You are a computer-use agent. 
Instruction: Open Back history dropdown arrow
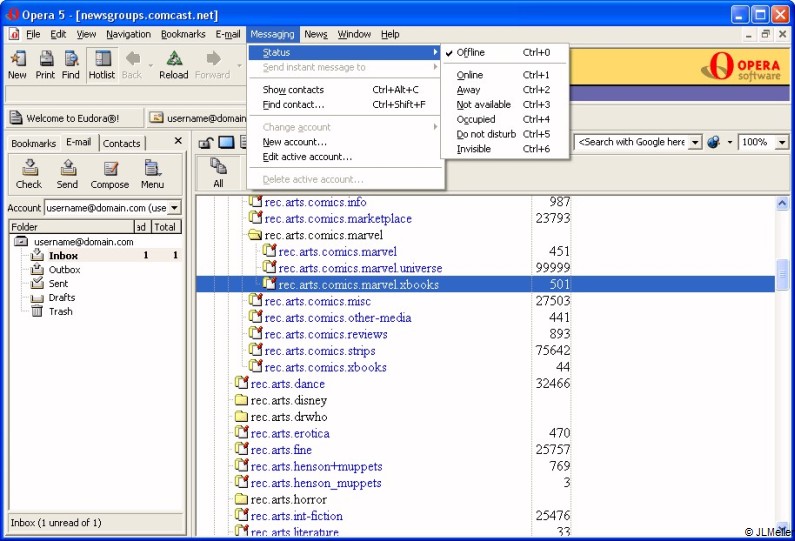click(x=151, y=65)
